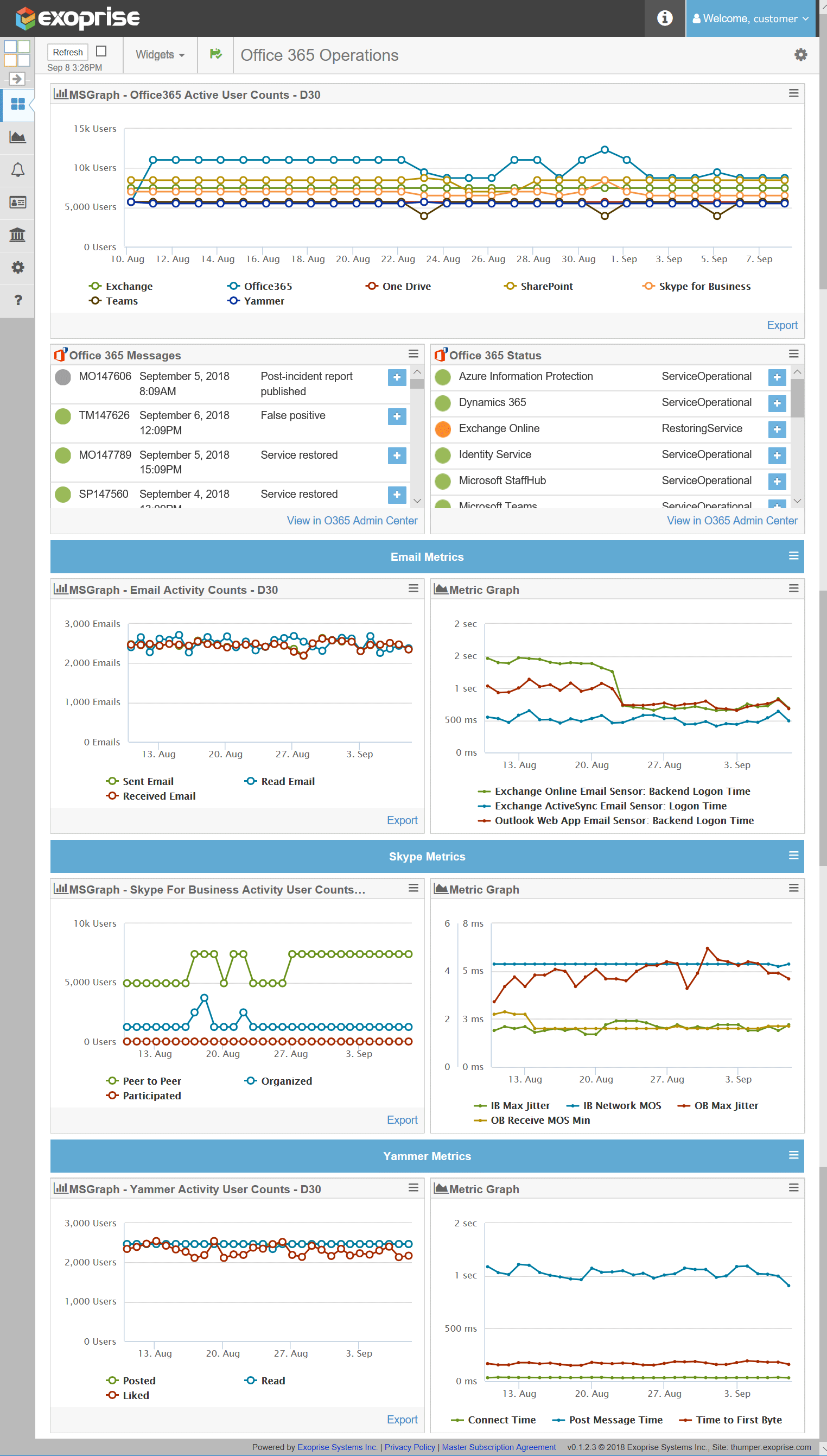827x1456 pixels.
Task: Open menu of Yammer Metrics section
Action: tap(793, 1155)
